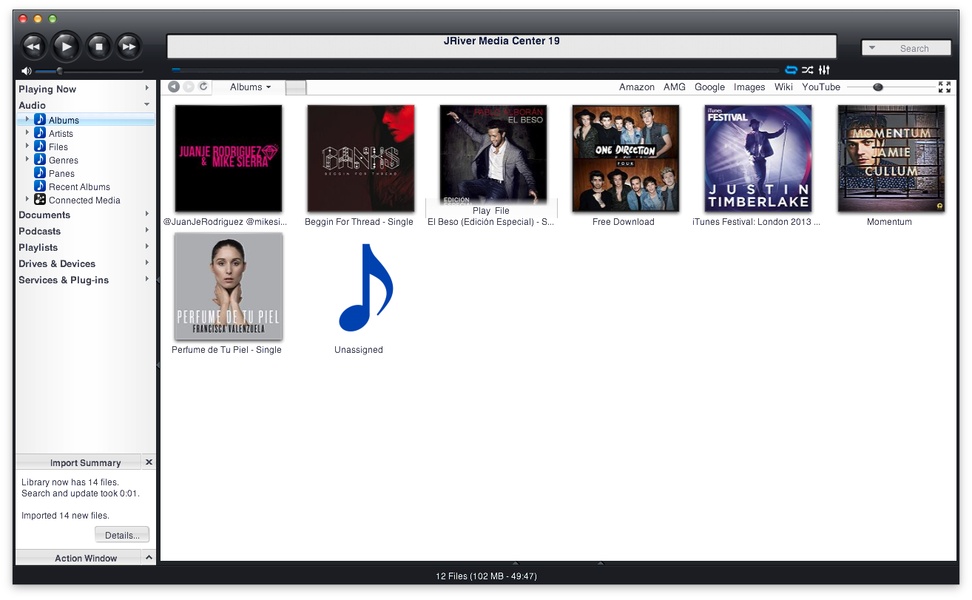Select Files in the Audio tree
Screen dimensions: 972x600
coord(58,147)
